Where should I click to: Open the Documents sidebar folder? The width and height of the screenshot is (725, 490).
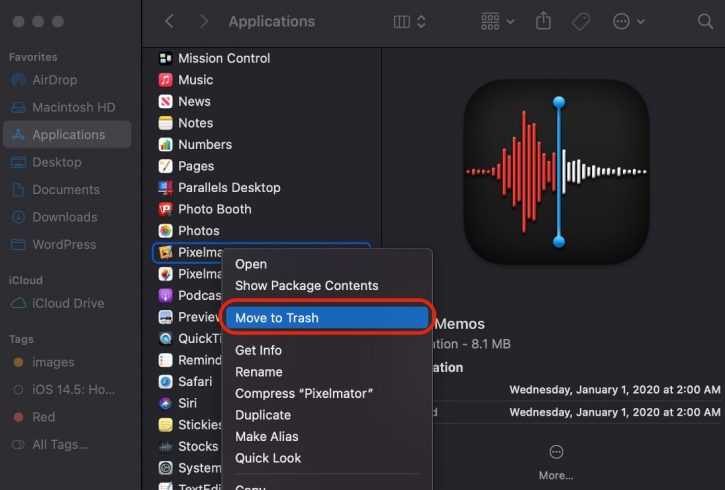pyautogui.click(x=67, y=190)
